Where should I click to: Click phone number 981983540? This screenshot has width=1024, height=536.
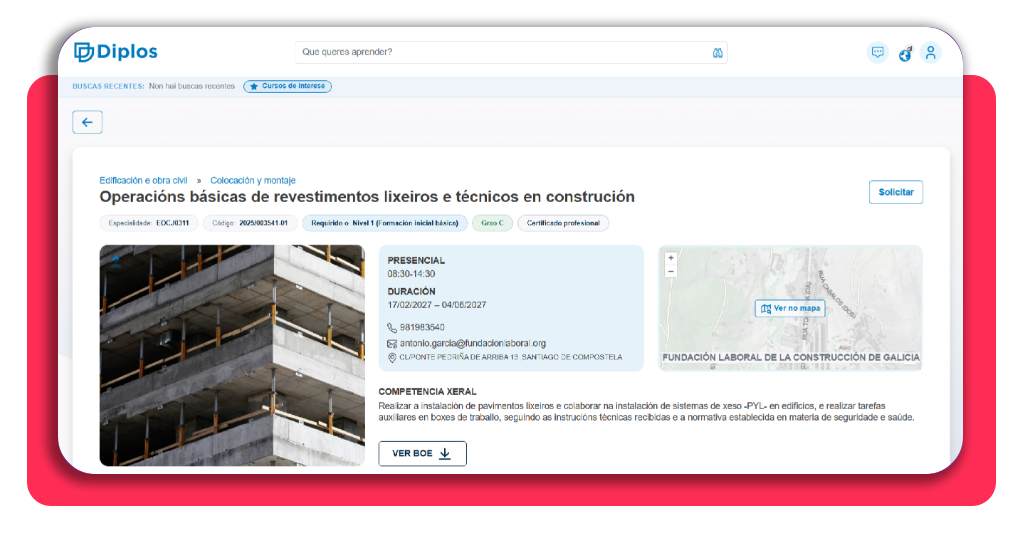(x=422, y=328)
